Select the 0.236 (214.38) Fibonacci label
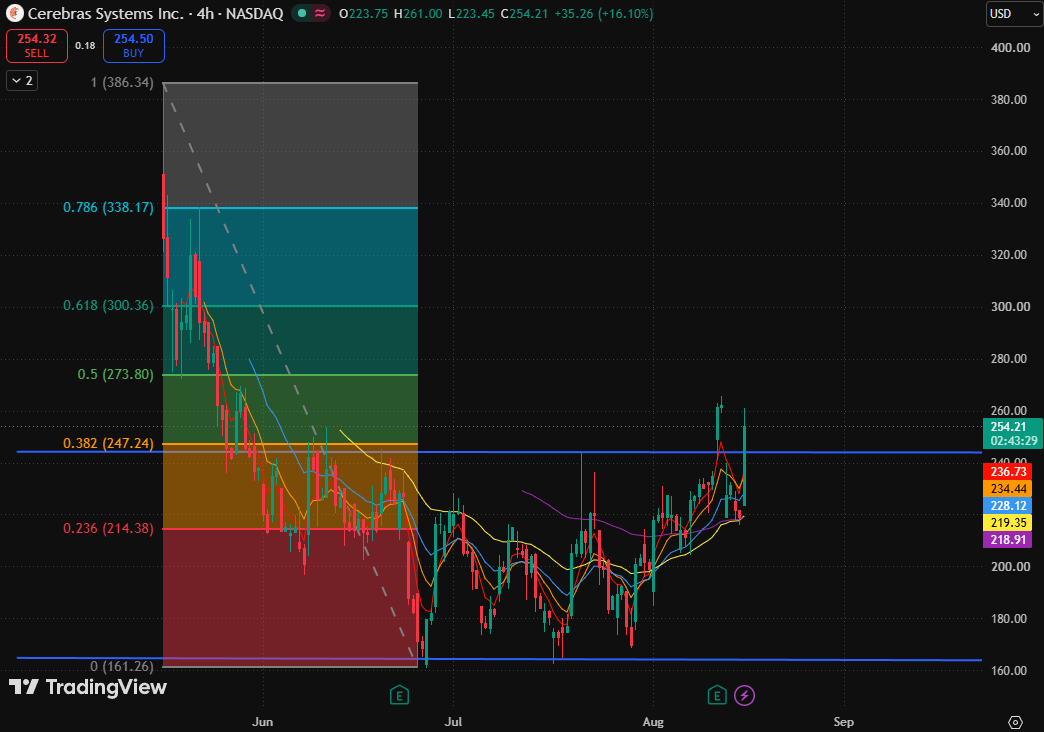 (108, 528)
